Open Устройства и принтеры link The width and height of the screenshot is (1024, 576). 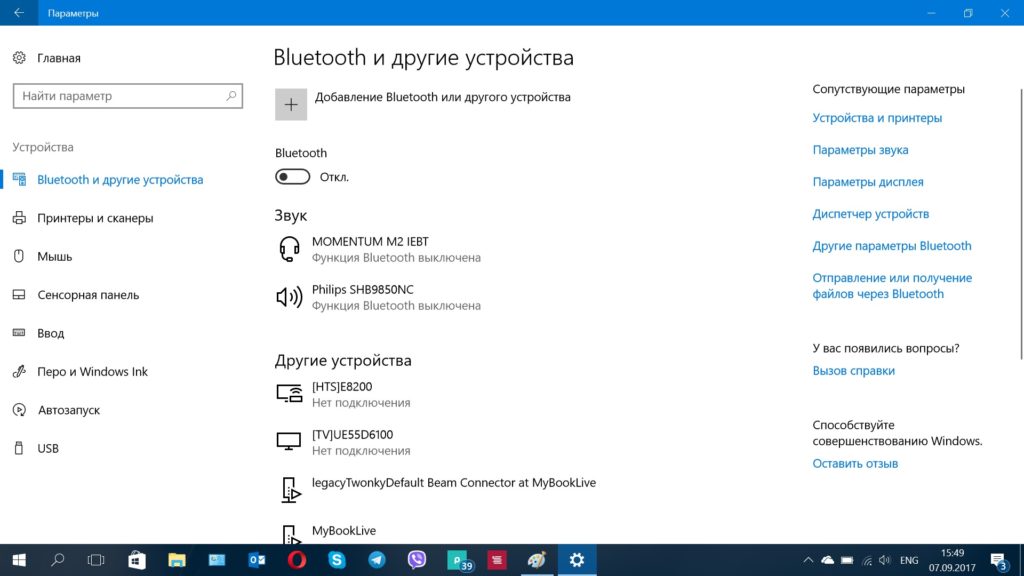click(x=877, y=118)
